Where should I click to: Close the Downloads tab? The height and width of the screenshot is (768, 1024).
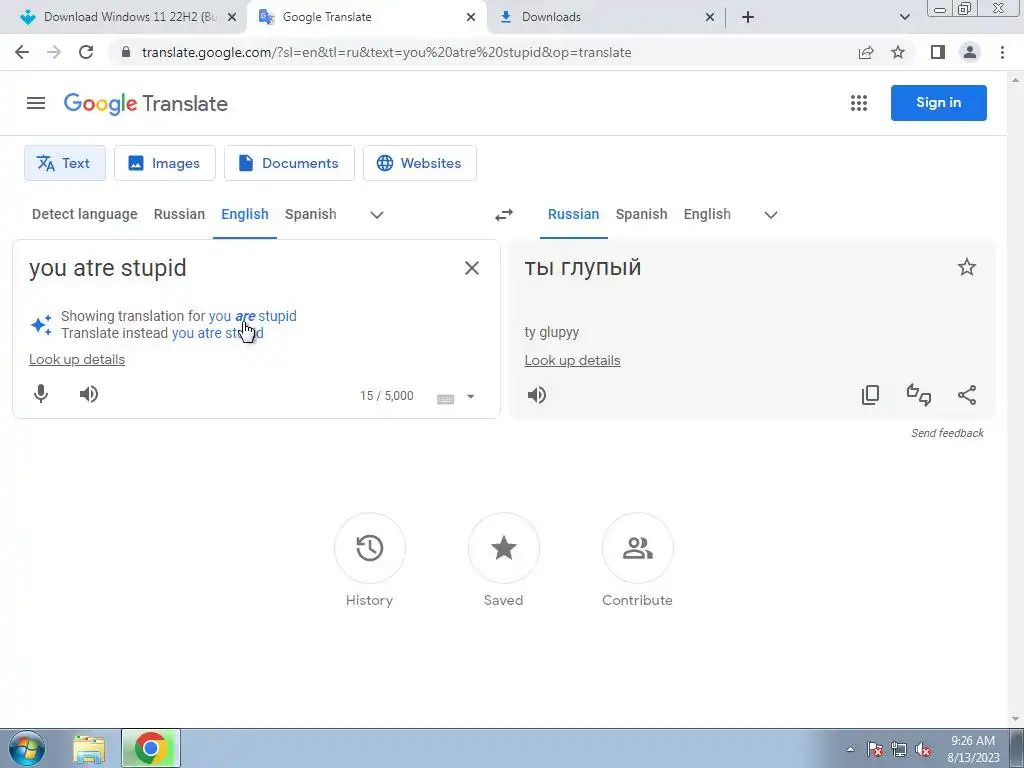(710, 17)
